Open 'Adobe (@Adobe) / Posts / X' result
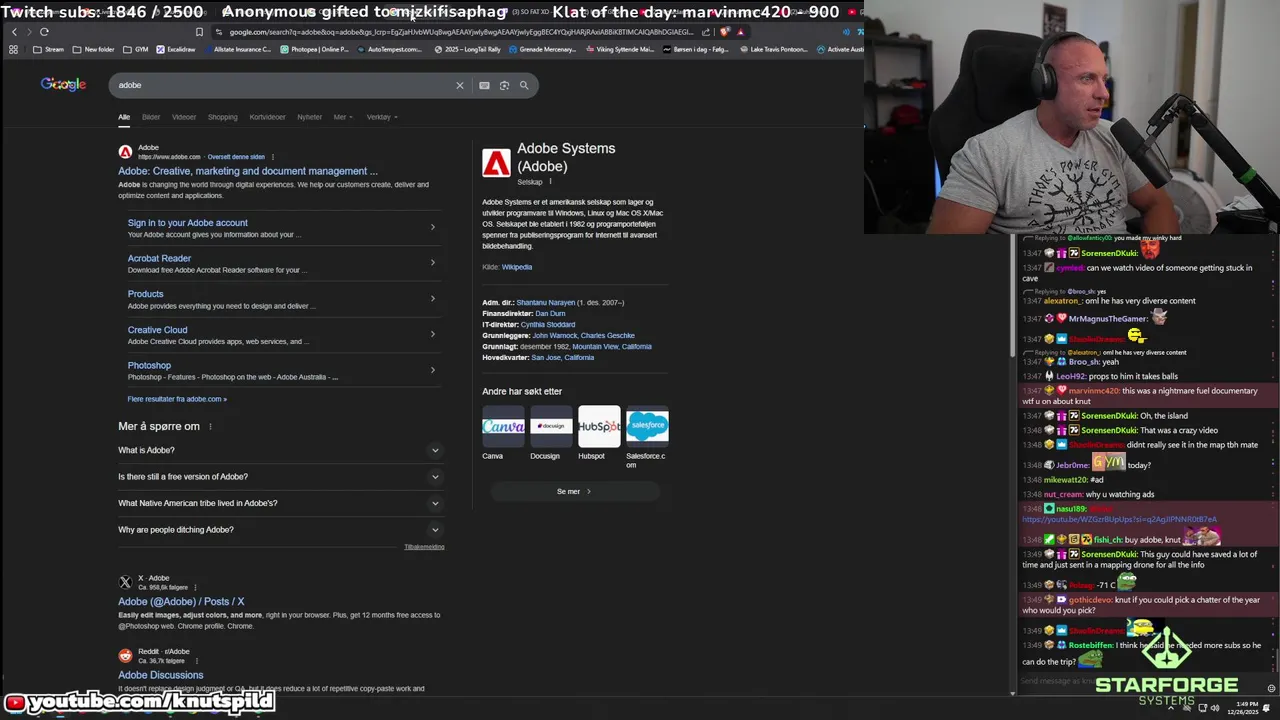The width and height of the screenshot is (1280, 720). click(x=181, y=602)
